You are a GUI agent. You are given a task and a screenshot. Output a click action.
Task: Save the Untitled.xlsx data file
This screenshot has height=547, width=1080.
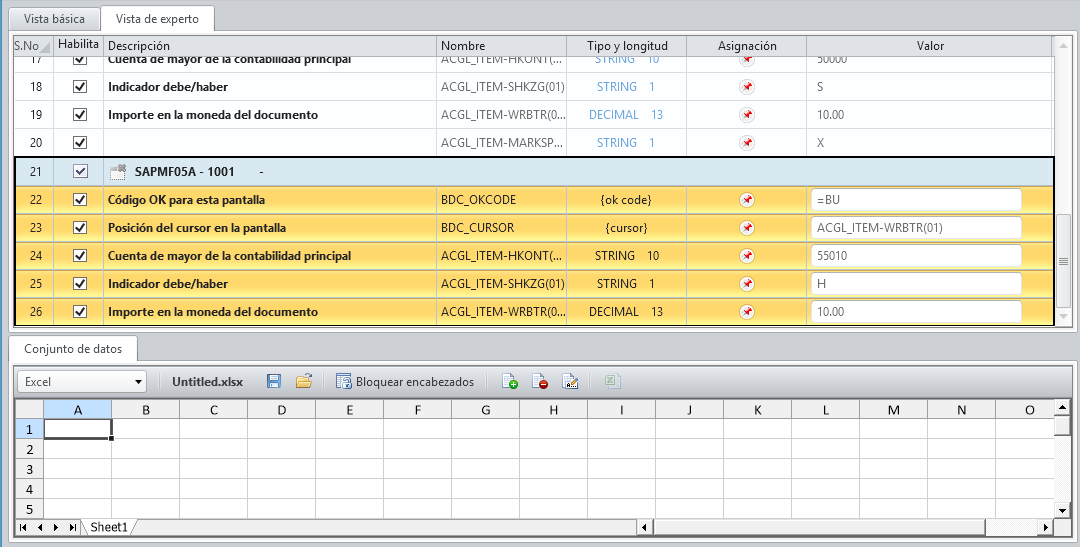point(273,381)
